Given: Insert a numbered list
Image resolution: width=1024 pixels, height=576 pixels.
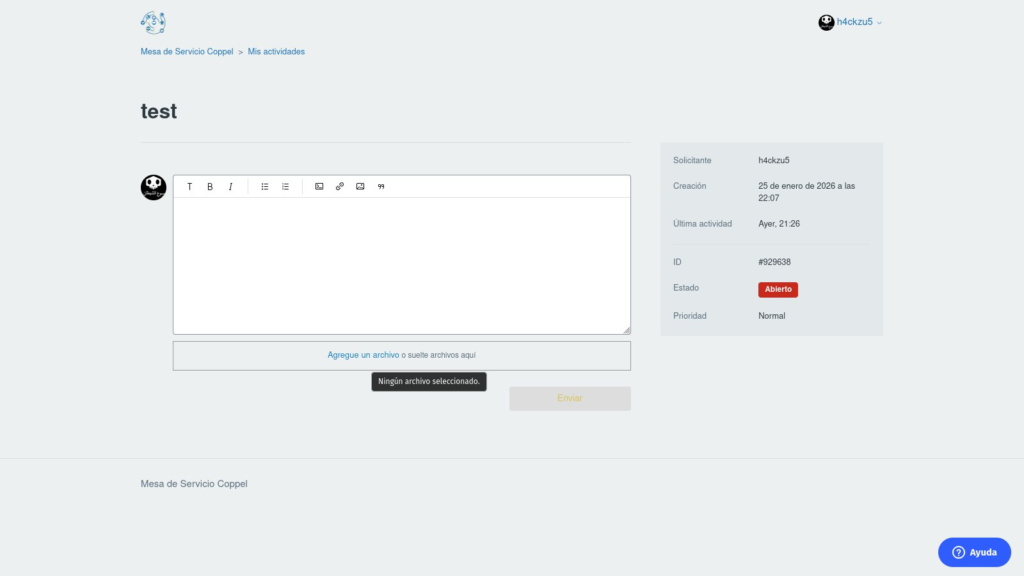Looking at the screenshot, I should 285,187.
